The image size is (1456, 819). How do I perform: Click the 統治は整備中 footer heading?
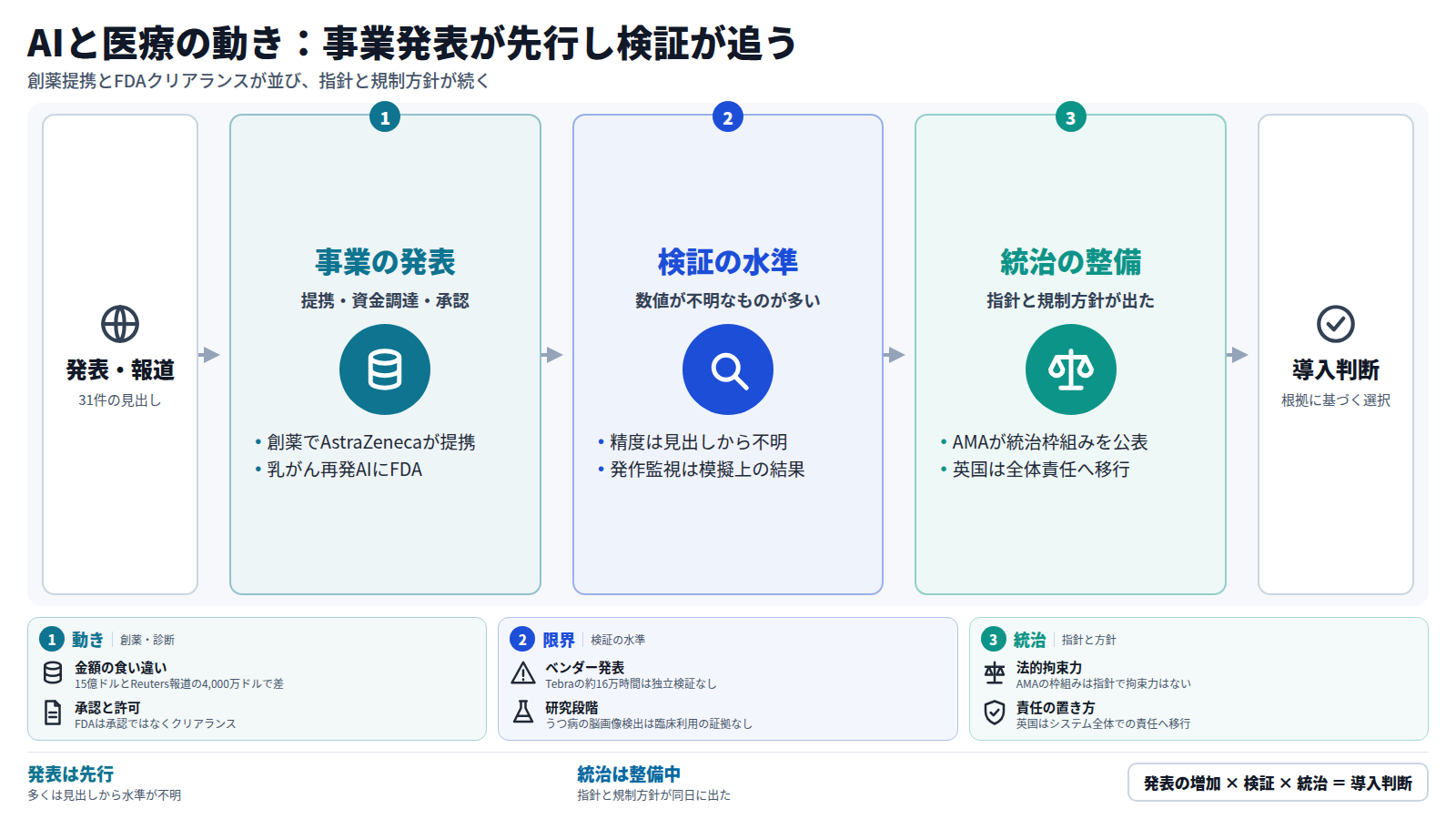629,774
